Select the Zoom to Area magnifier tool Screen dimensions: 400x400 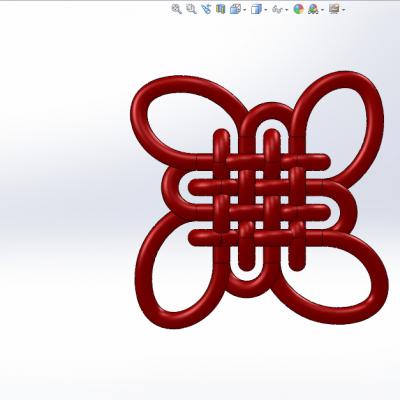(191, 9)
